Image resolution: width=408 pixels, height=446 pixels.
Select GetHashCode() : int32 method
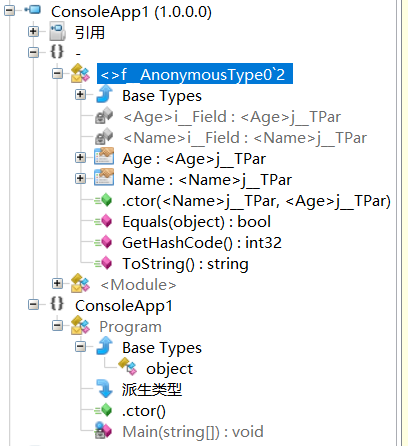(202, 243)
